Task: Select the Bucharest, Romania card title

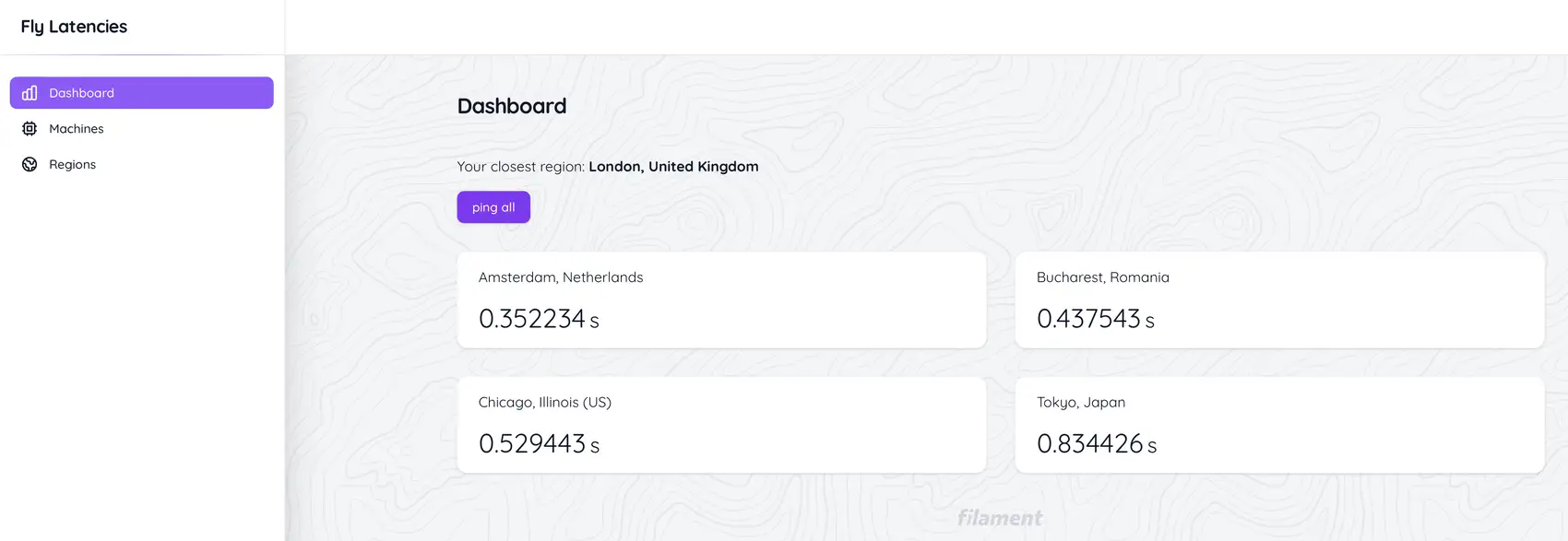Action: coord(1102,277)
